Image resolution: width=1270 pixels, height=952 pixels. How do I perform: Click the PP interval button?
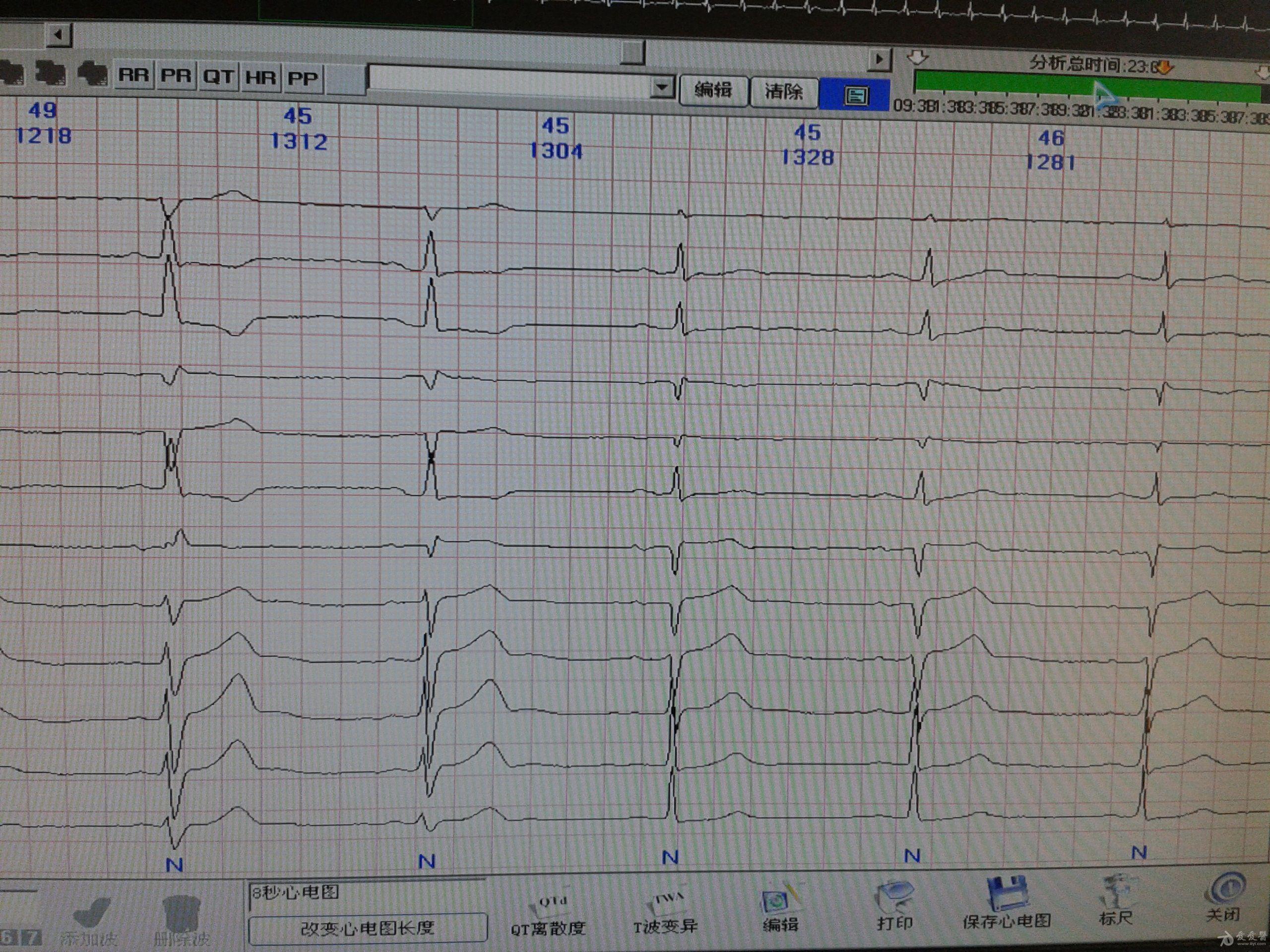pos(303,79)
